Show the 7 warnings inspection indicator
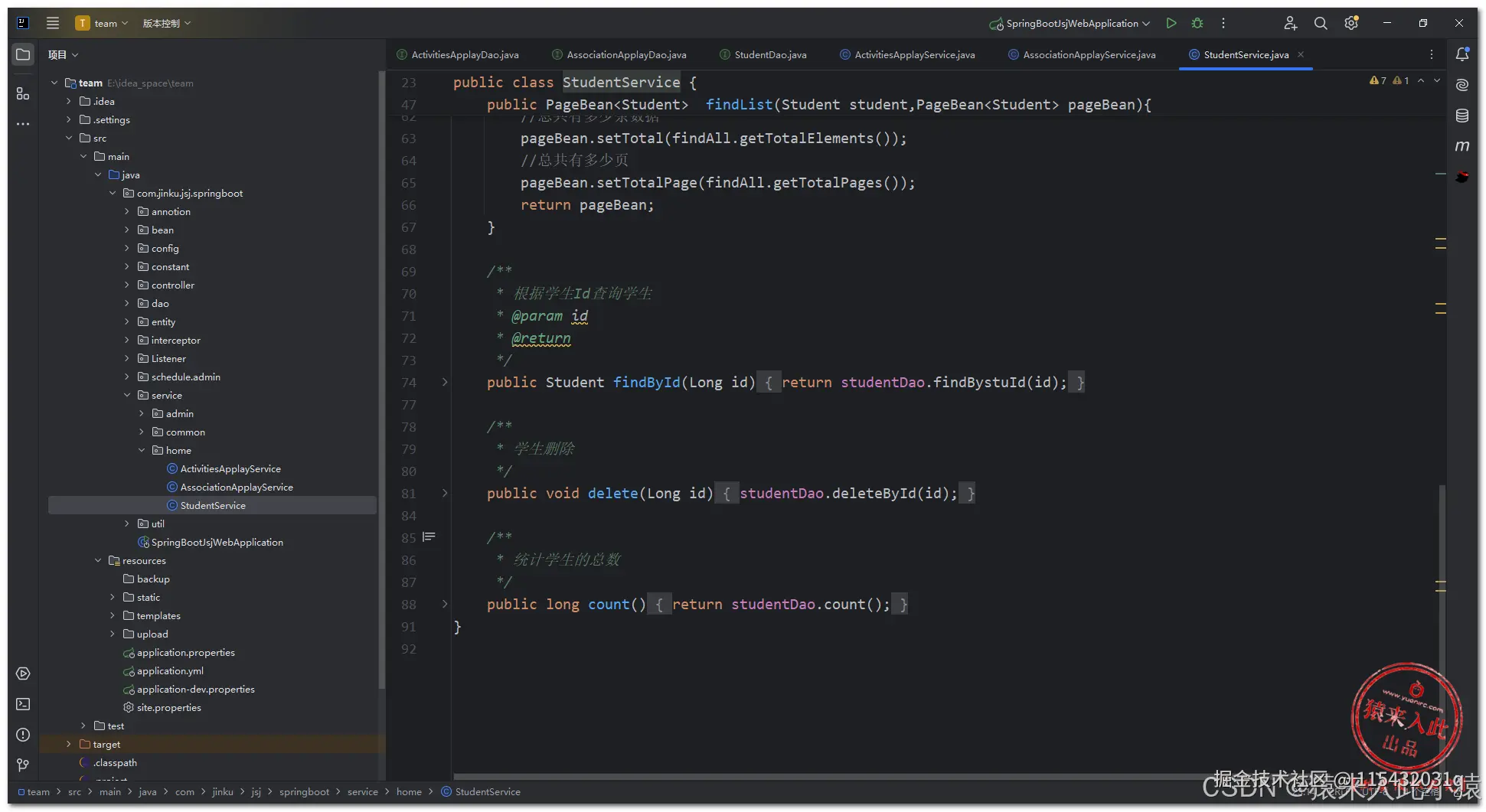The width and height of the screenshot is (1486, 812). 1378,80
